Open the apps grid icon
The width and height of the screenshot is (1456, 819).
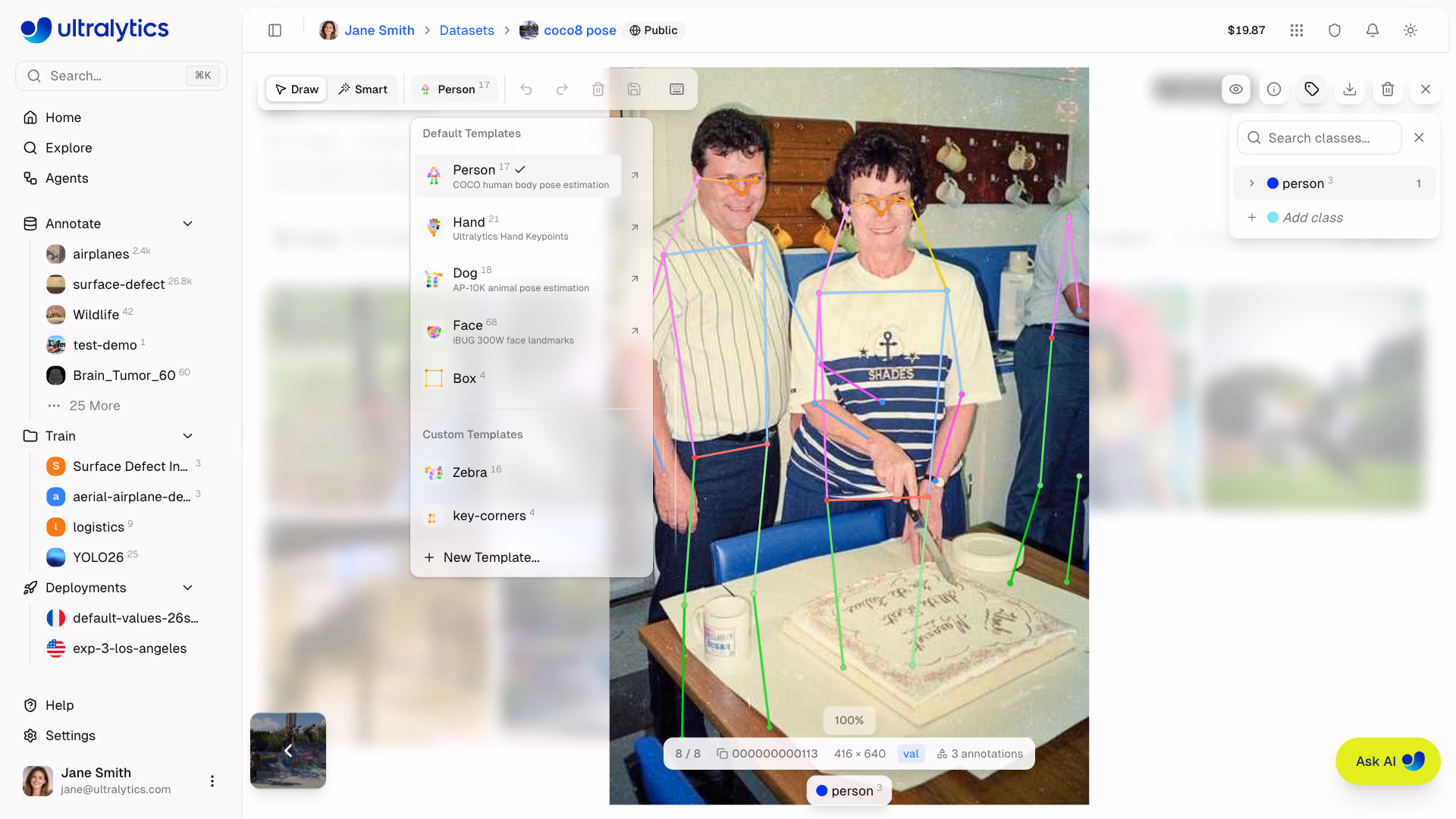tap(1297, 30)
